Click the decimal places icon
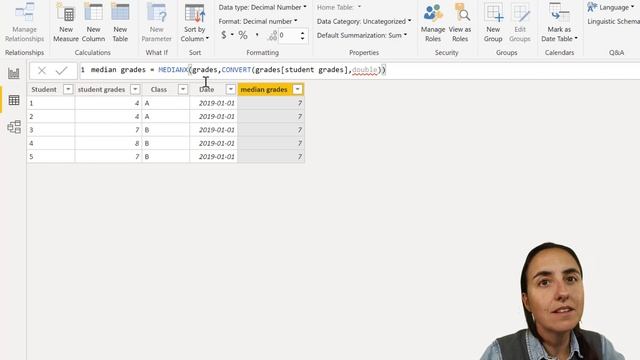 pos(272,36)
